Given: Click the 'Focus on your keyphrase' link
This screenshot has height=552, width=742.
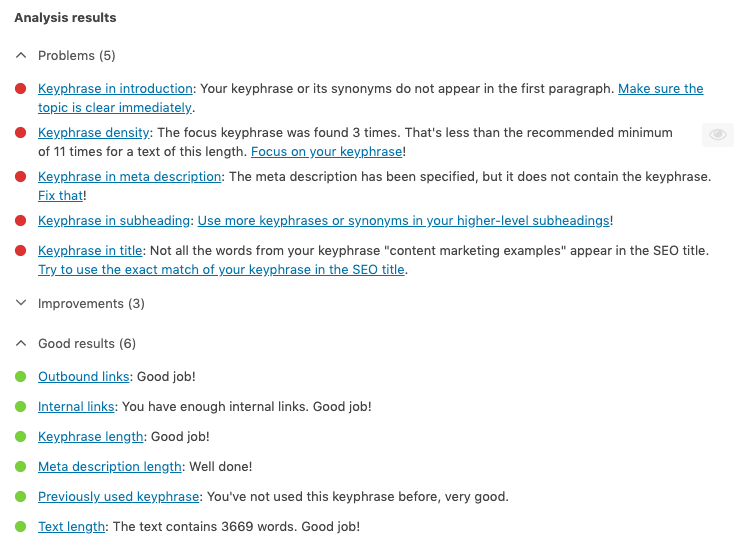Looking at the screenshot, I should click(x=326, y=152).
